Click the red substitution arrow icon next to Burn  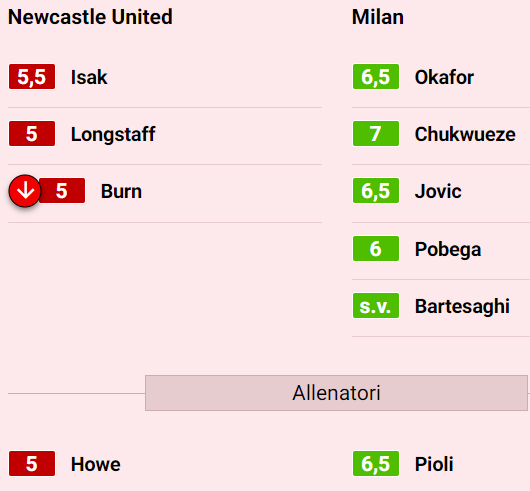coord(25,191)
